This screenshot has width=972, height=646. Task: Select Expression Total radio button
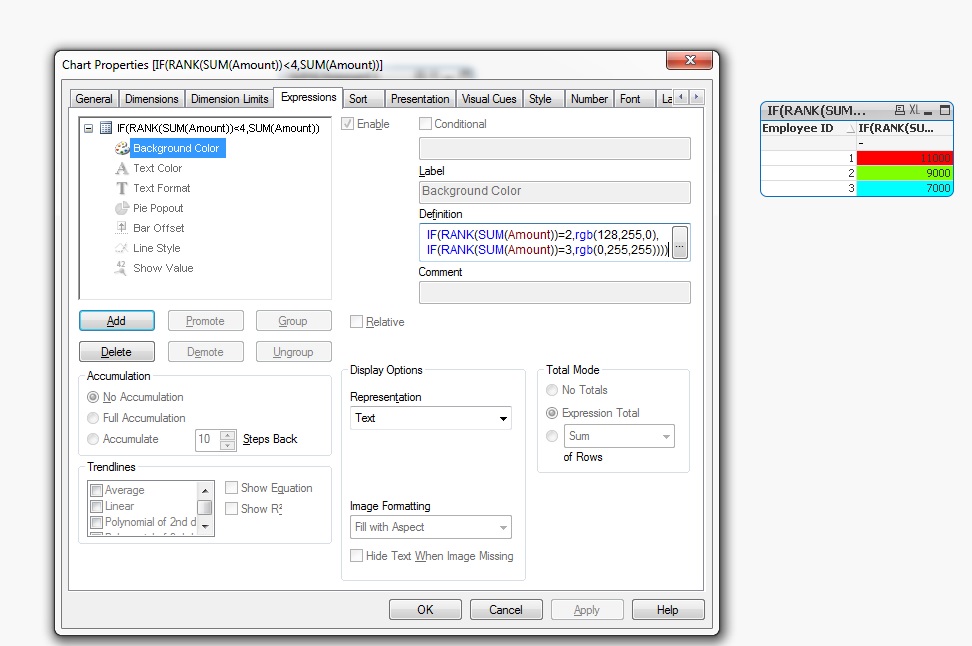[552, 413]
